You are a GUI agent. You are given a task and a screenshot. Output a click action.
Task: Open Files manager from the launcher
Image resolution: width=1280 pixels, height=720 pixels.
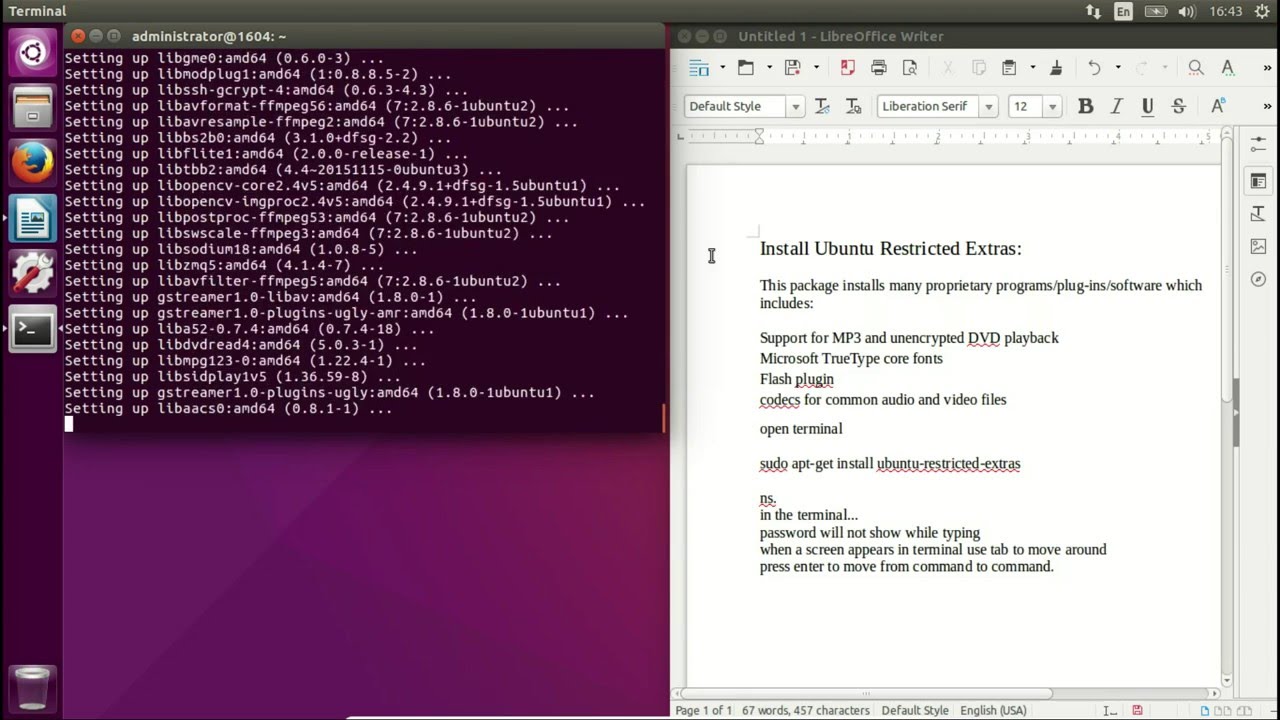point(32,107)
